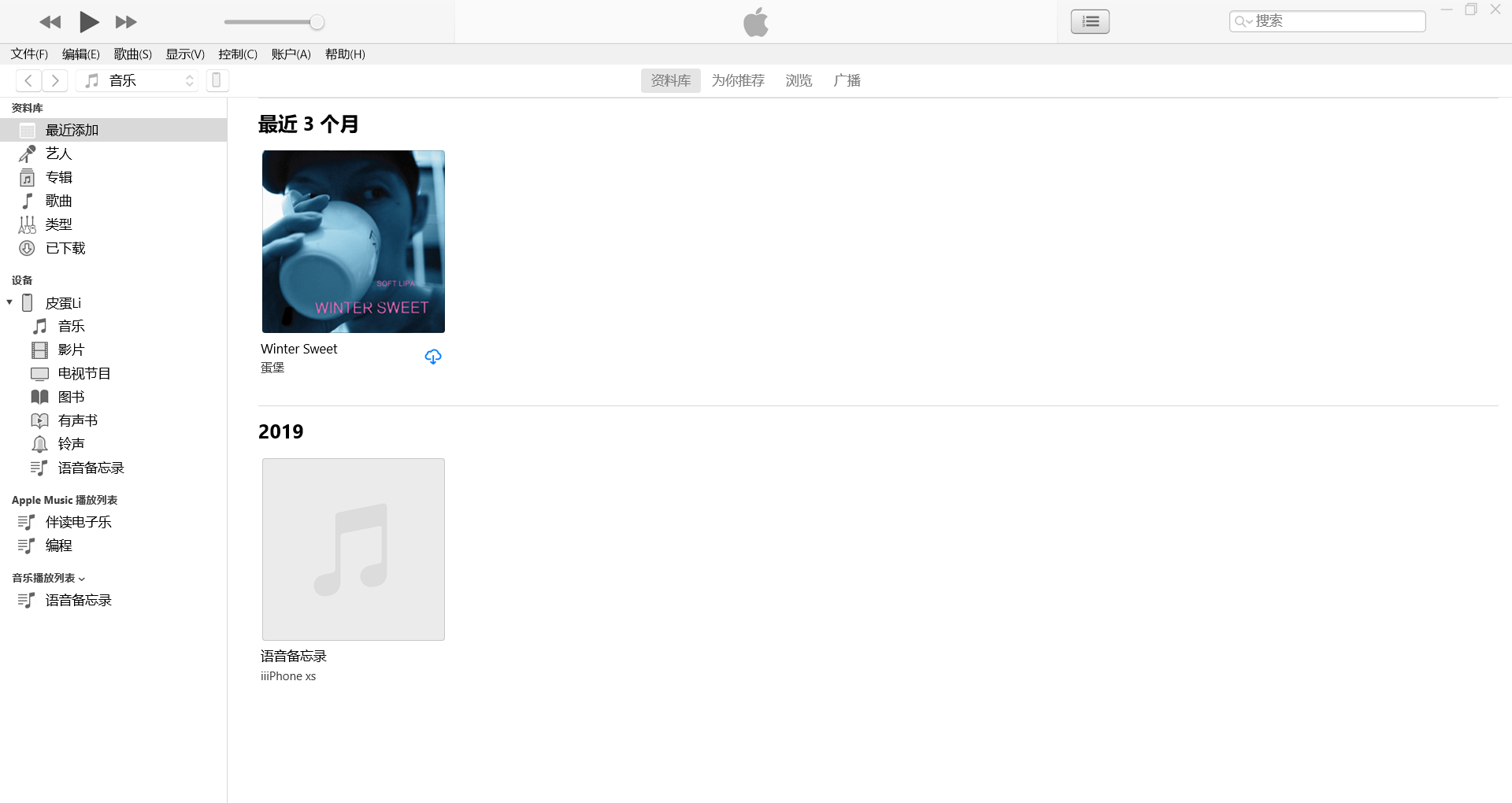The image size is (1512, 803).
Task: Select 类型 in the library sidebar
Action: (113, 224)
